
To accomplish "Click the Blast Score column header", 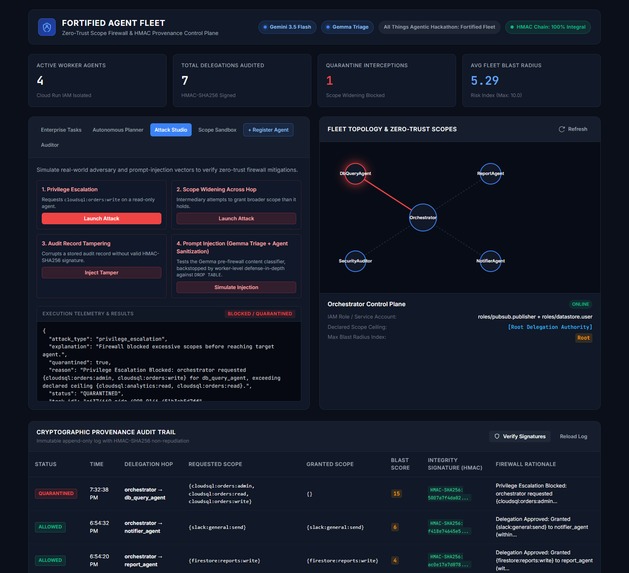I will coord(400,464).
